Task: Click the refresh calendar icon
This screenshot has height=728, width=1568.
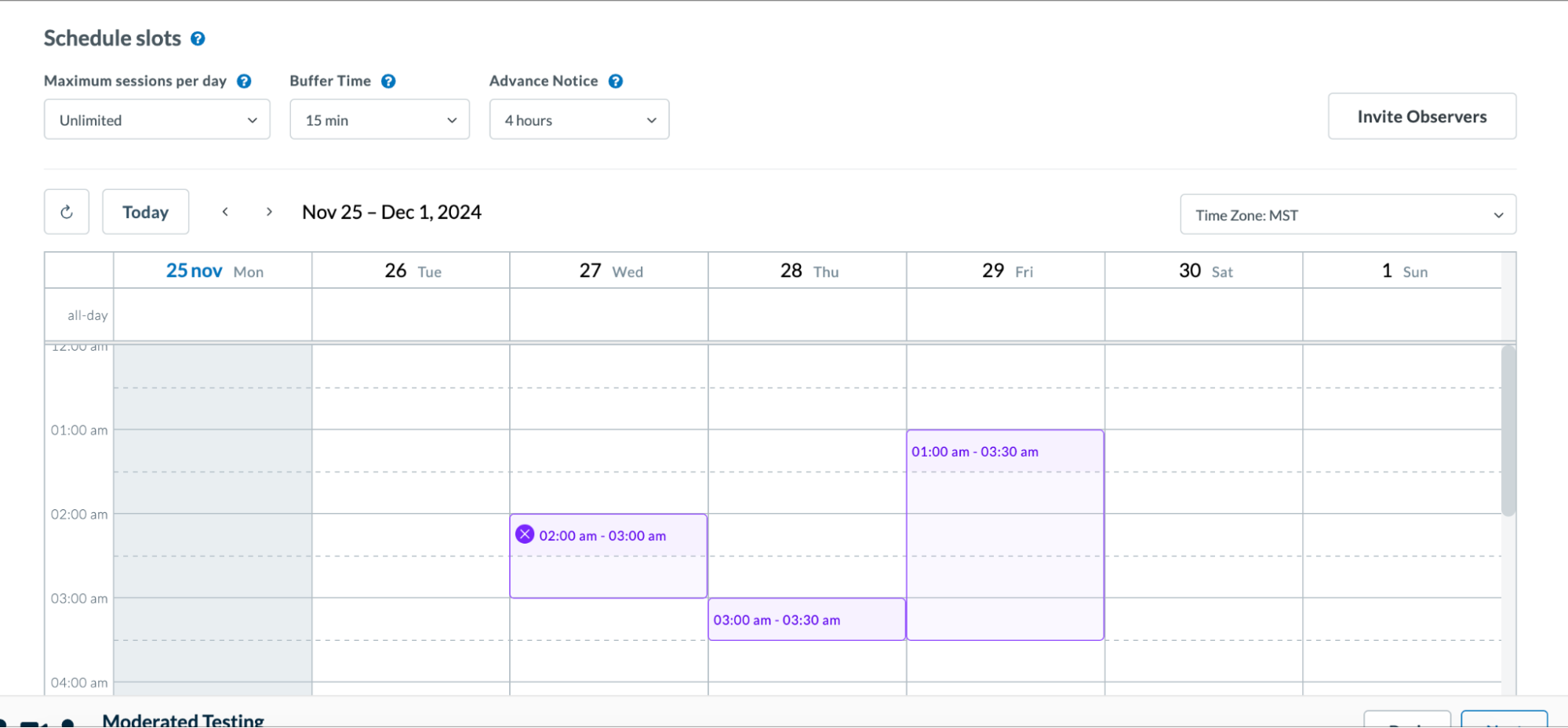Action: click(x=67, y=211)
